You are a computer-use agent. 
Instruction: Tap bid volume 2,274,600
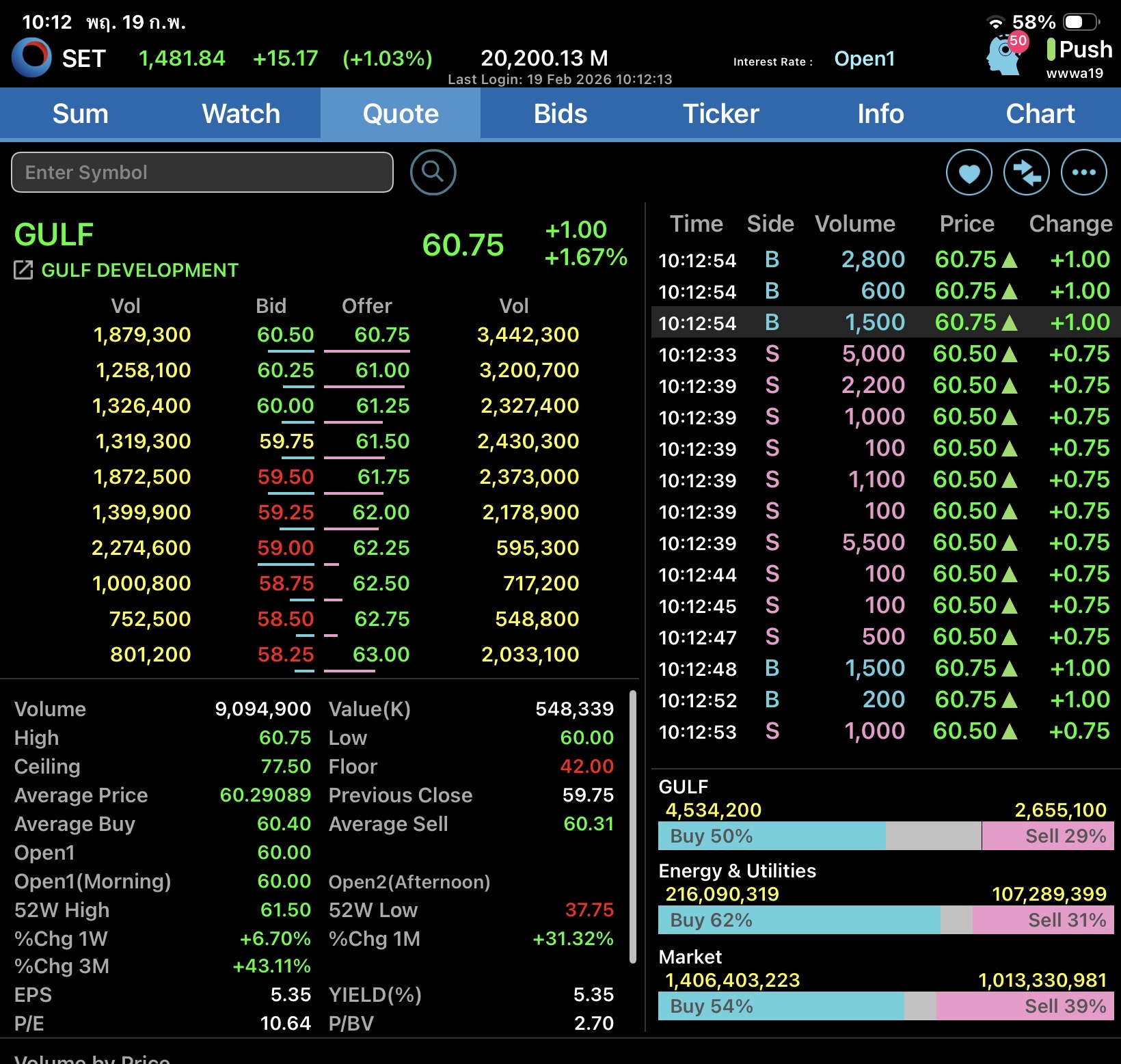pos(141,548)
